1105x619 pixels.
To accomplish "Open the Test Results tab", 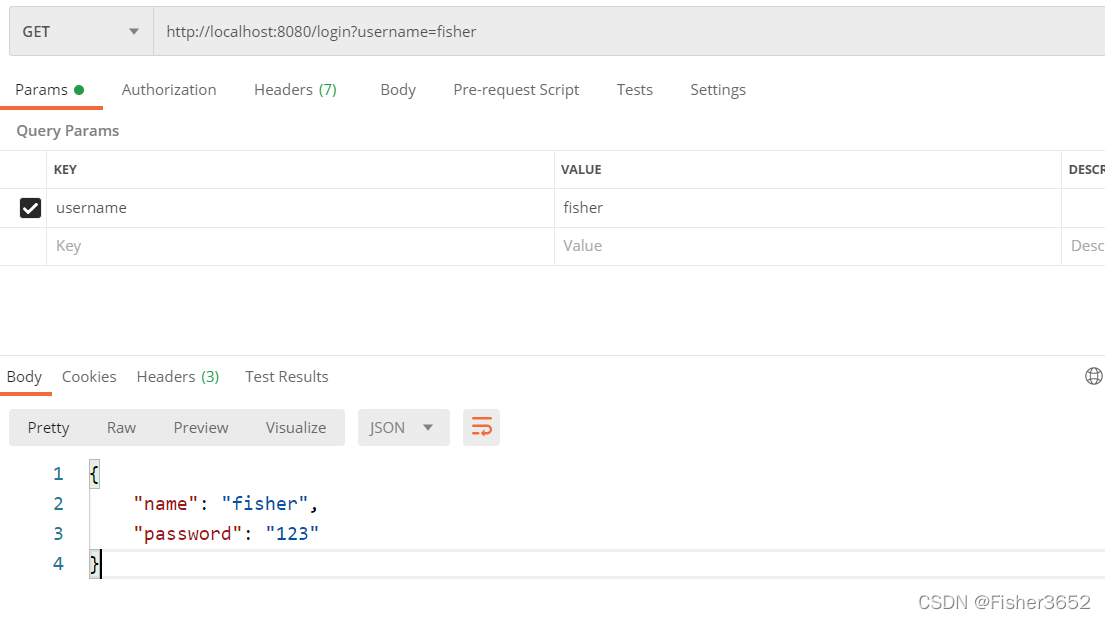I will 287,377.
